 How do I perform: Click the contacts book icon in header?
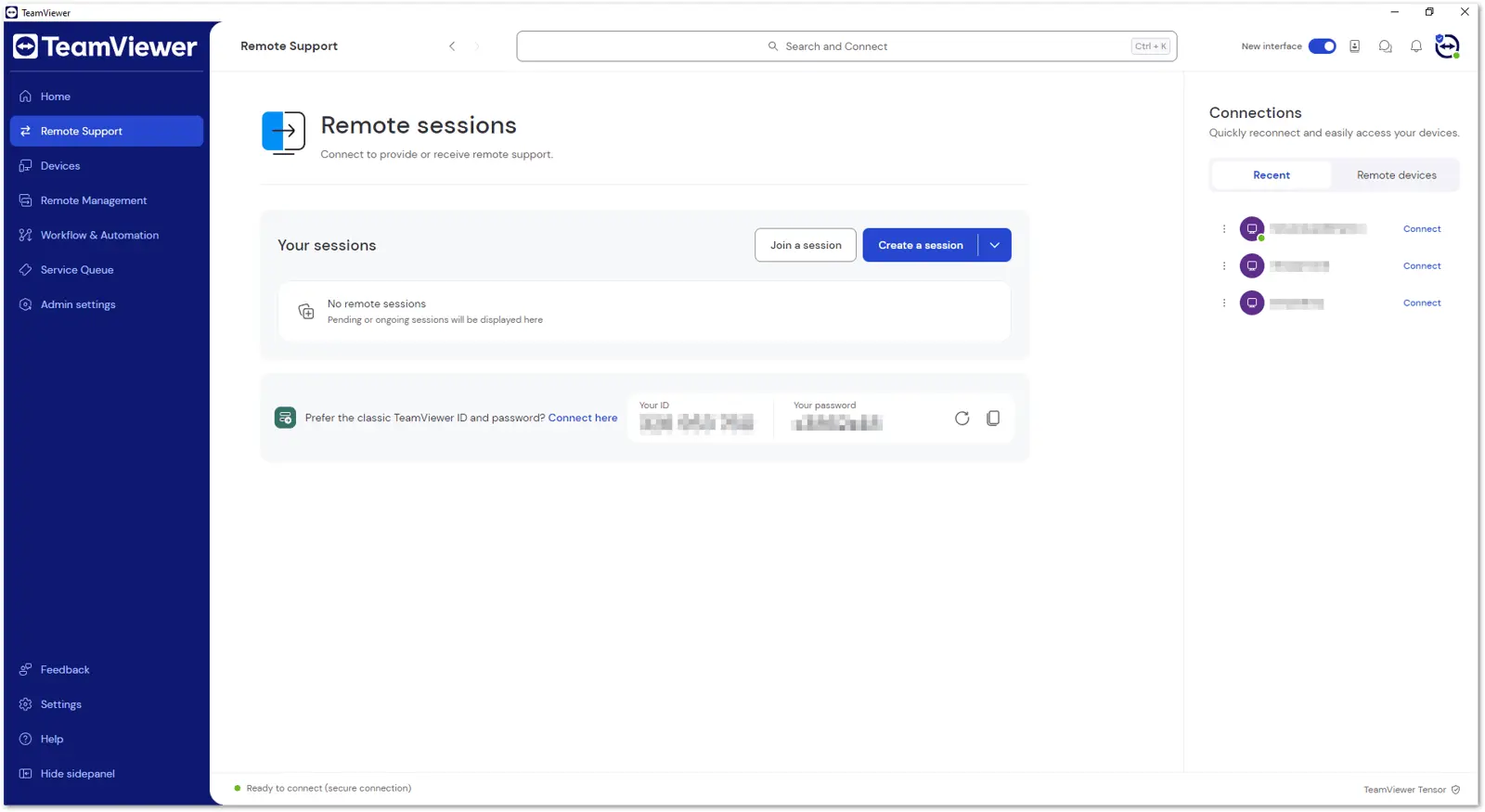click(x=1355, y=46)
